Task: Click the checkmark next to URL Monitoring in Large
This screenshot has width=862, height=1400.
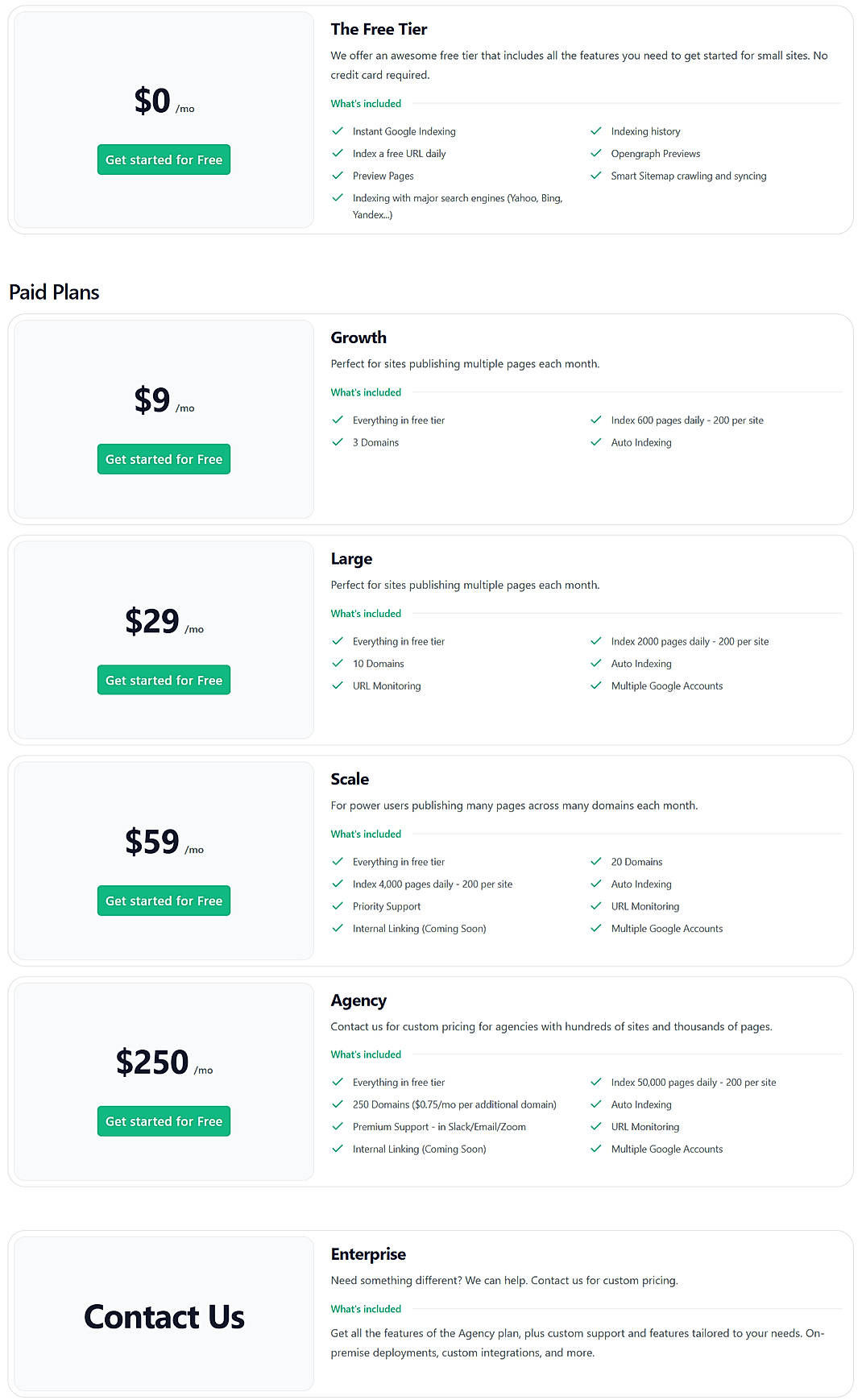Action: point(338,686)
